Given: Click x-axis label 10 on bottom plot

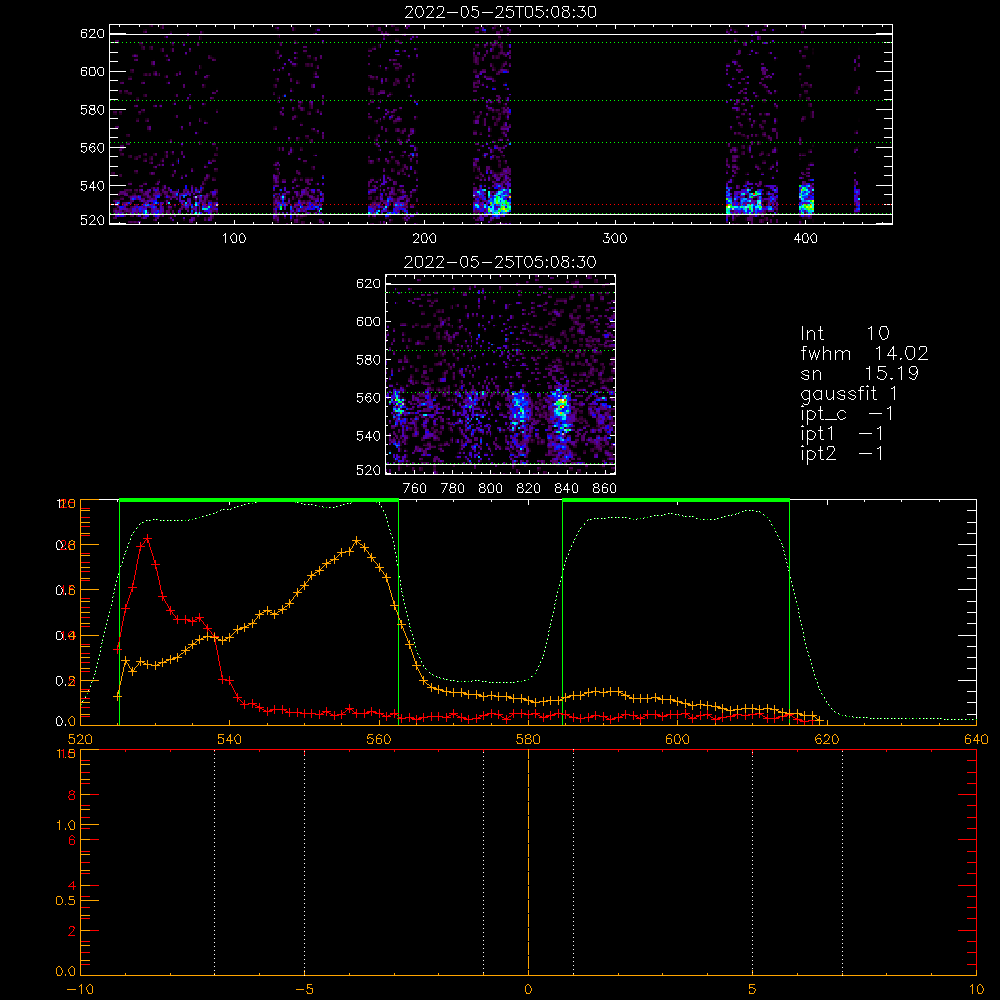Looking at the screenshot, I should coord(976,989).
